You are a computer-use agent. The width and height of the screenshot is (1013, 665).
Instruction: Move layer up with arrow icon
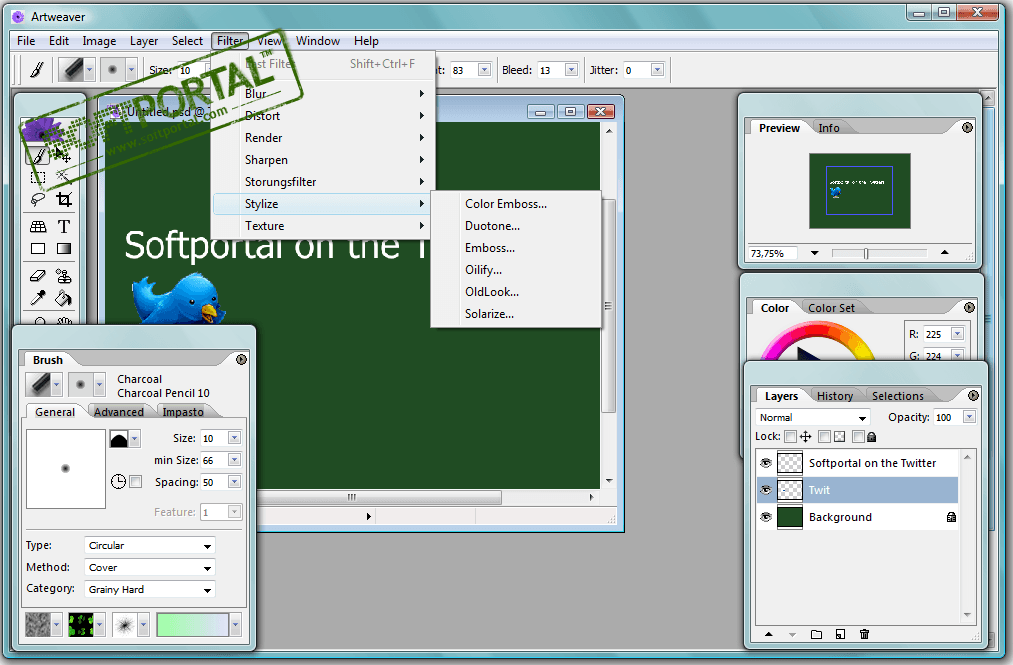pos(769,634)
